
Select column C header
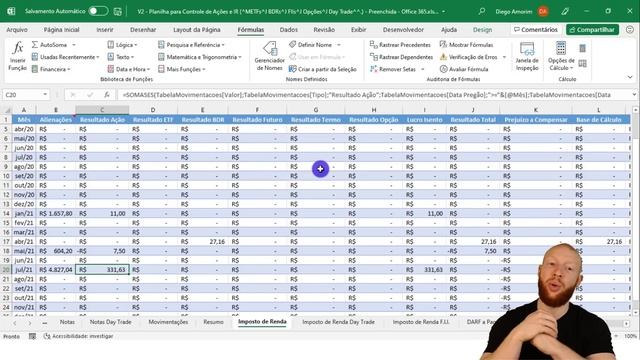[102, 110]
